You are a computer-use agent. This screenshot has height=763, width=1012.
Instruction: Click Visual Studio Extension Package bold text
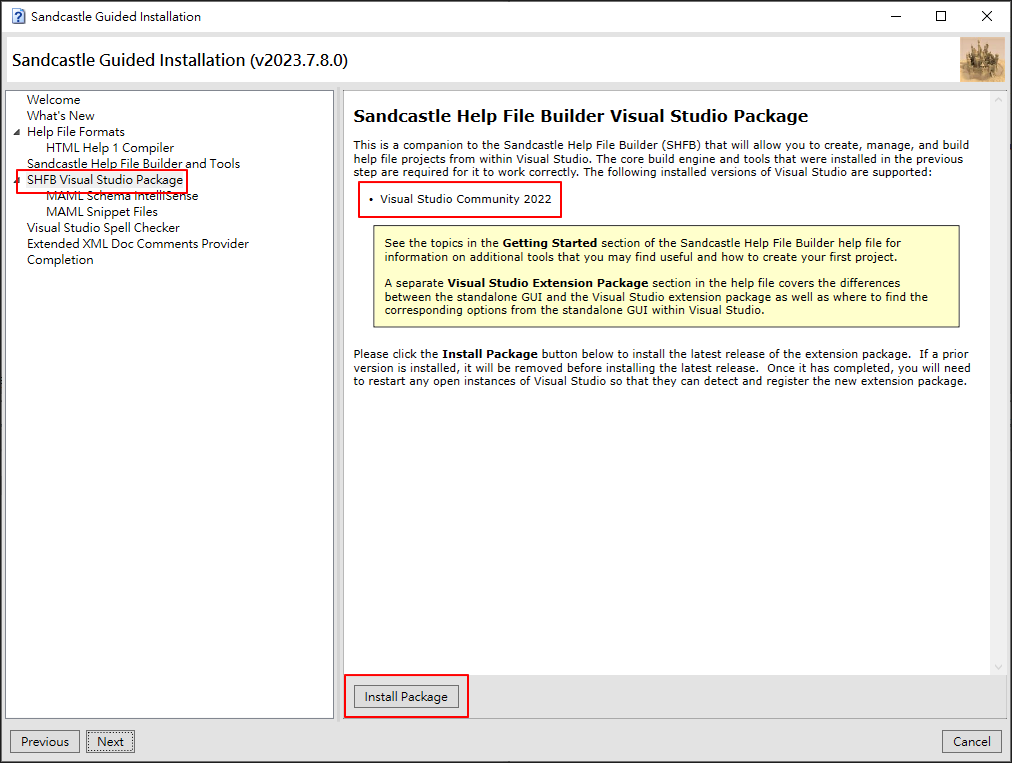[547, 283]
